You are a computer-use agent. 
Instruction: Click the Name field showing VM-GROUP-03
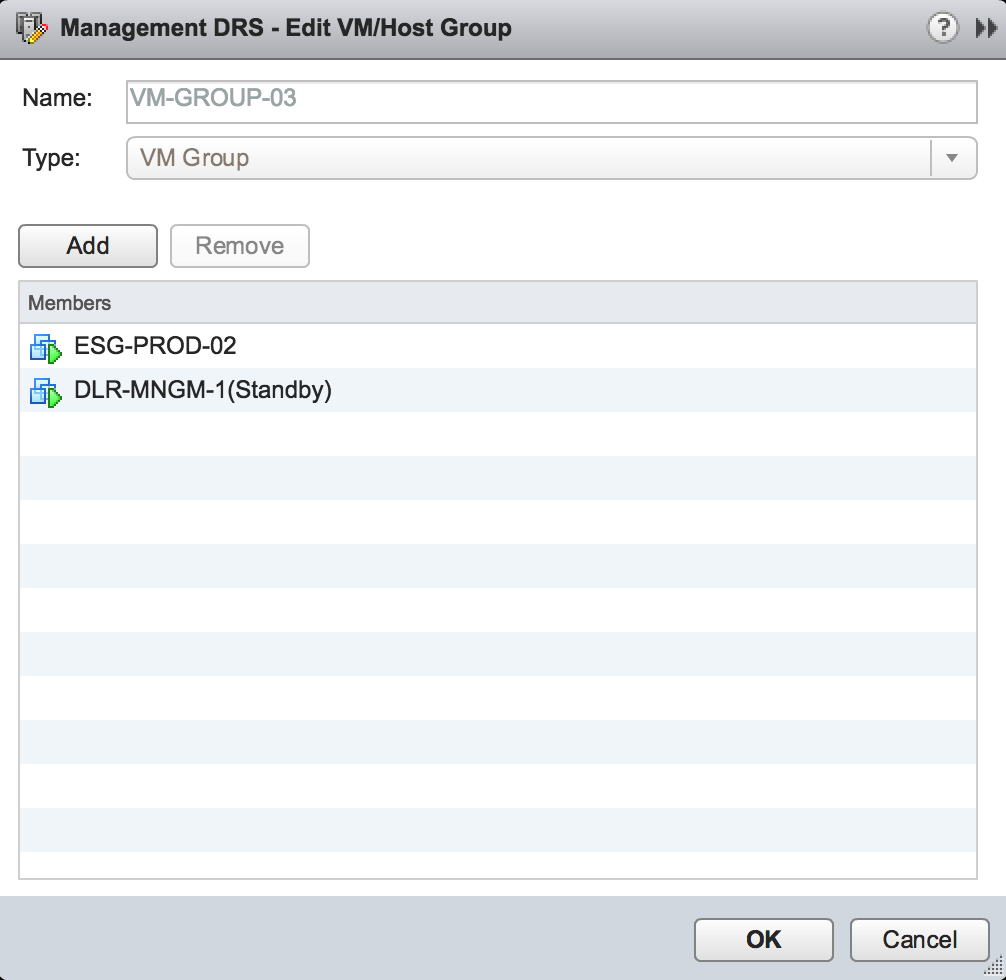click(550, 99)
